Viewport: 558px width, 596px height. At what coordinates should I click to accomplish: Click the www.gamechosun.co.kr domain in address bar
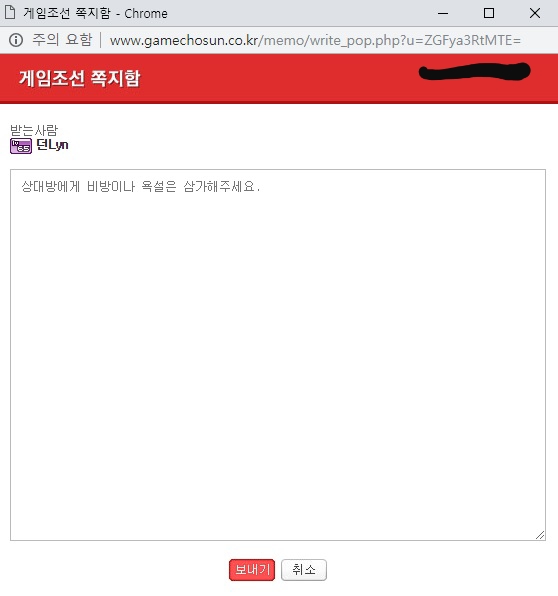coord(184,40)
